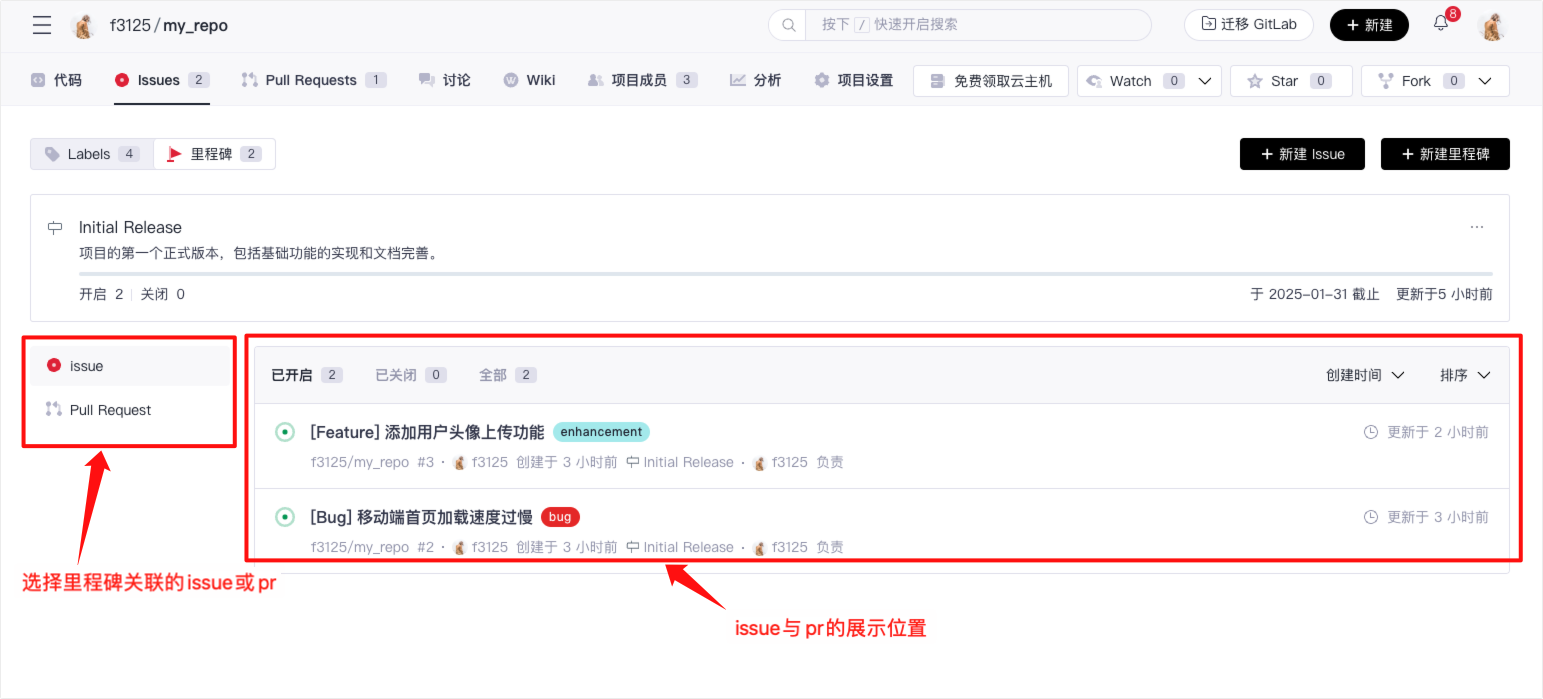Viewport: 1543px width, 699px height.
Task: Open the user avatar in top right
Action: (x=1492, y=26)
